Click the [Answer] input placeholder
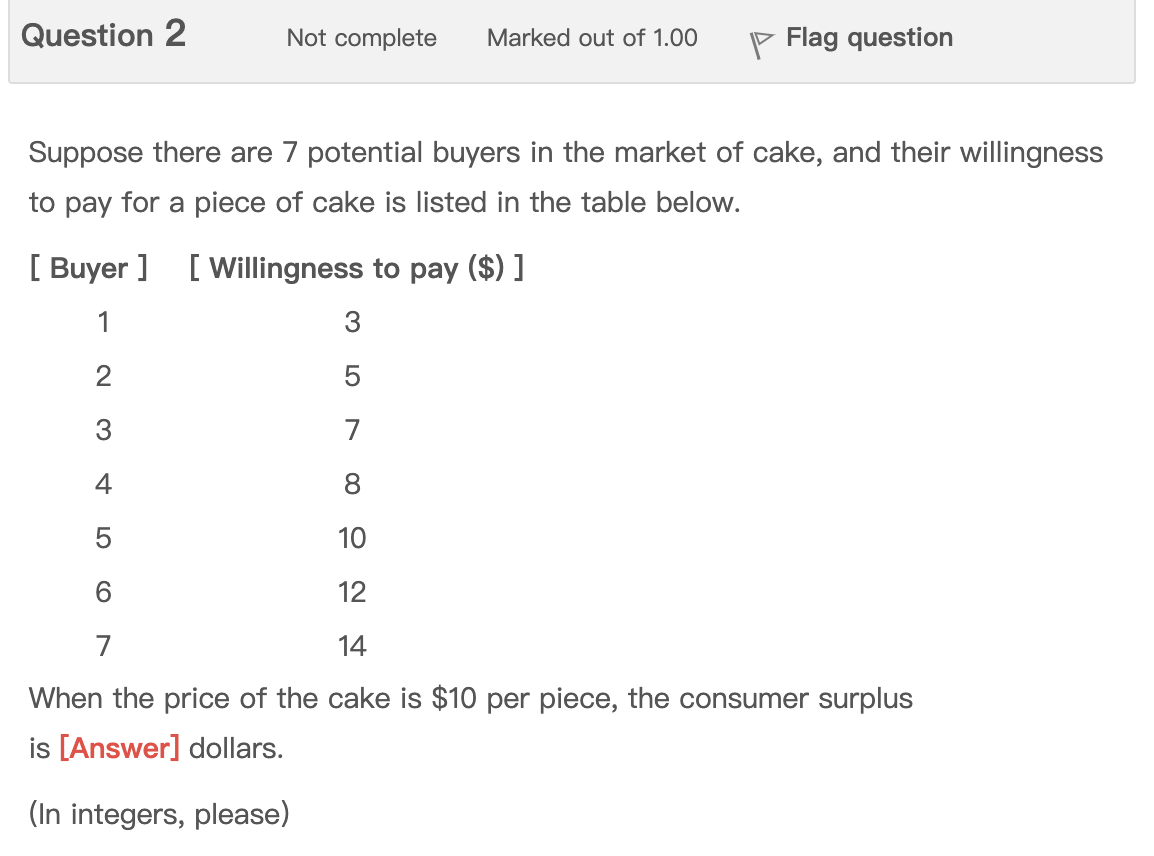 (x=118, y=747)
